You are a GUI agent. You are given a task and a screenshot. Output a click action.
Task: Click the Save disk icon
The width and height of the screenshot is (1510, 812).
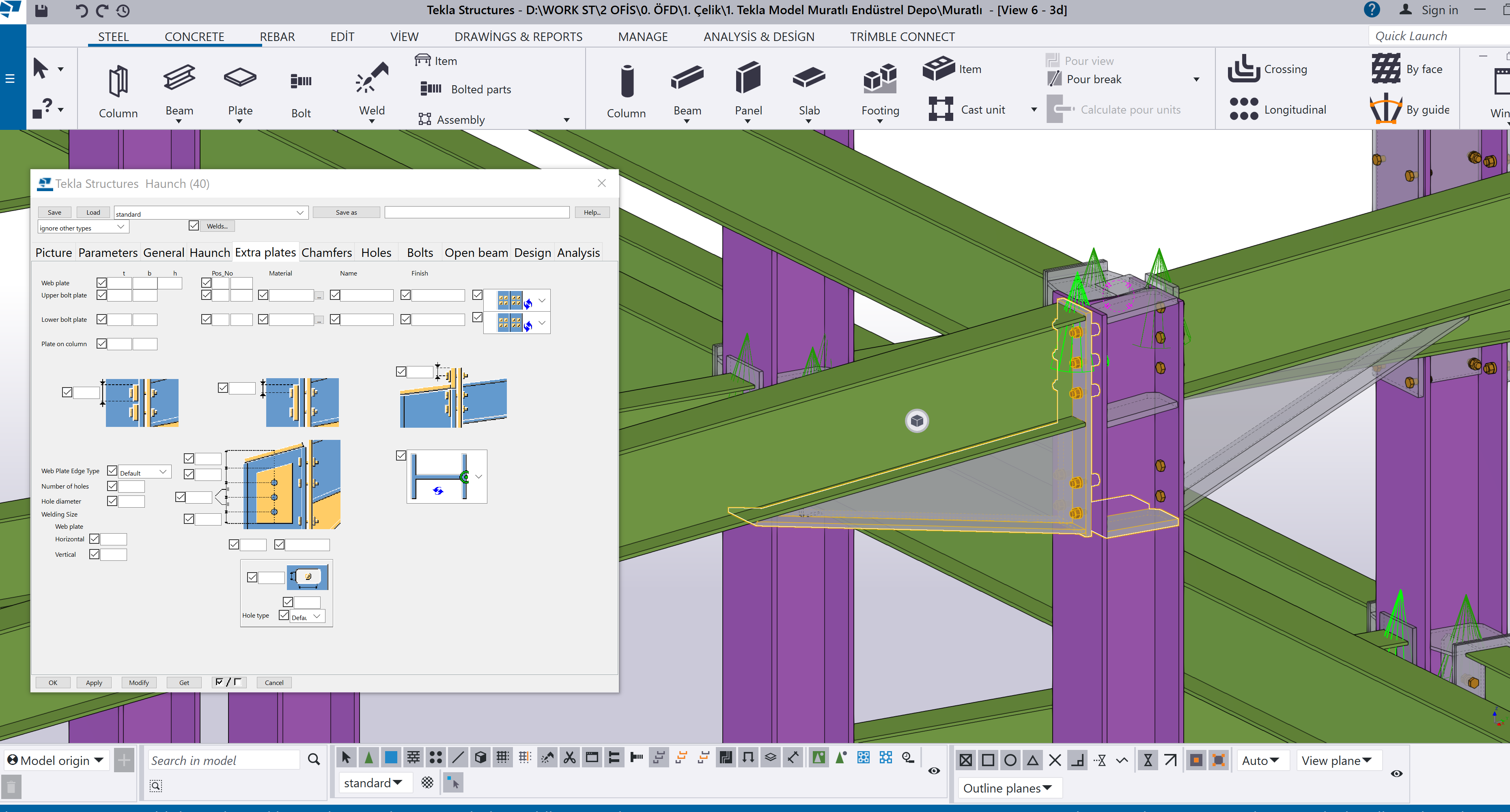click(41, 11)
